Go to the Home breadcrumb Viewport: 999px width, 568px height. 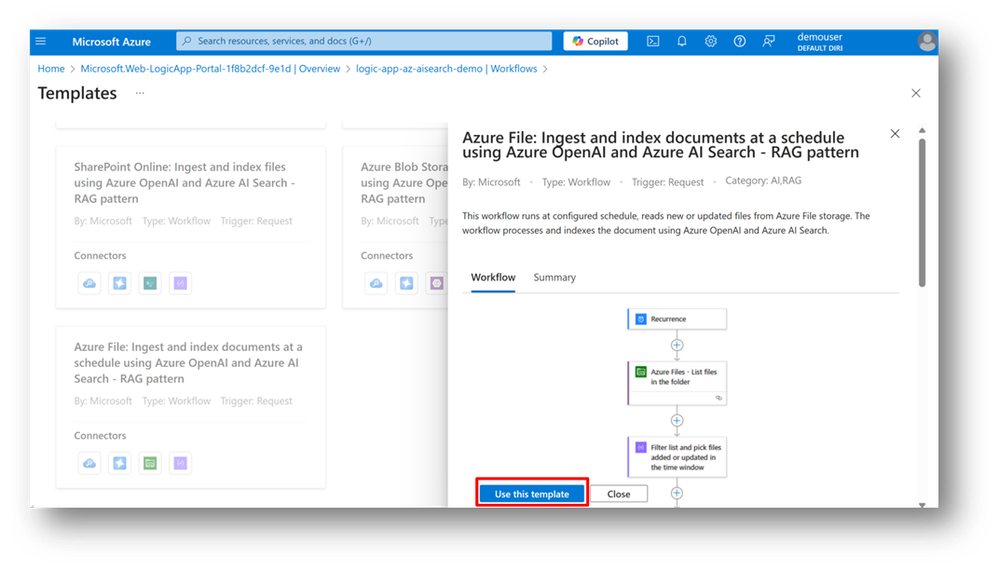[51, 69]
